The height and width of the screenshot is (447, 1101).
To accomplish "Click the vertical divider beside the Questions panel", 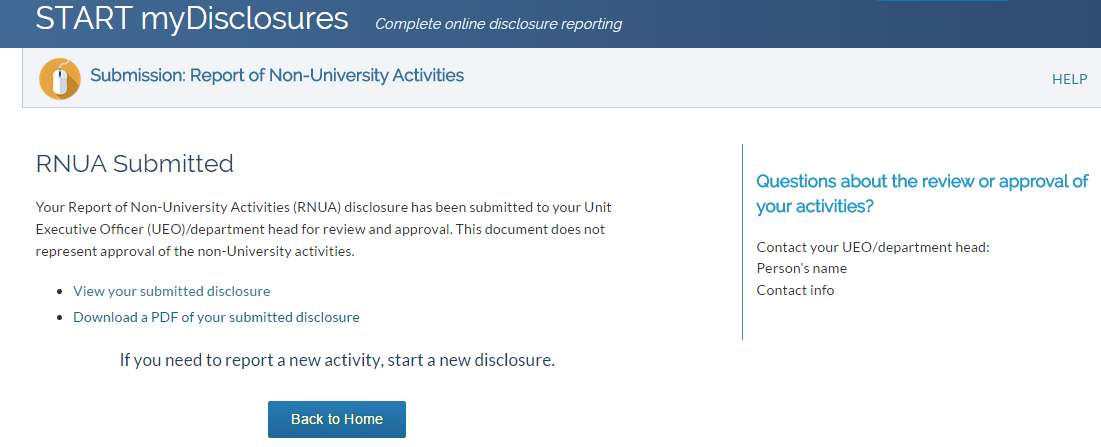I will click(742, 242).
